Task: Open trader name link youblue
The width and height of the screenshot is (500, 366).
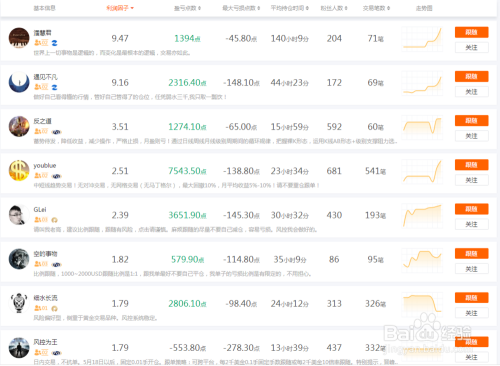Action: pos(45,165)
